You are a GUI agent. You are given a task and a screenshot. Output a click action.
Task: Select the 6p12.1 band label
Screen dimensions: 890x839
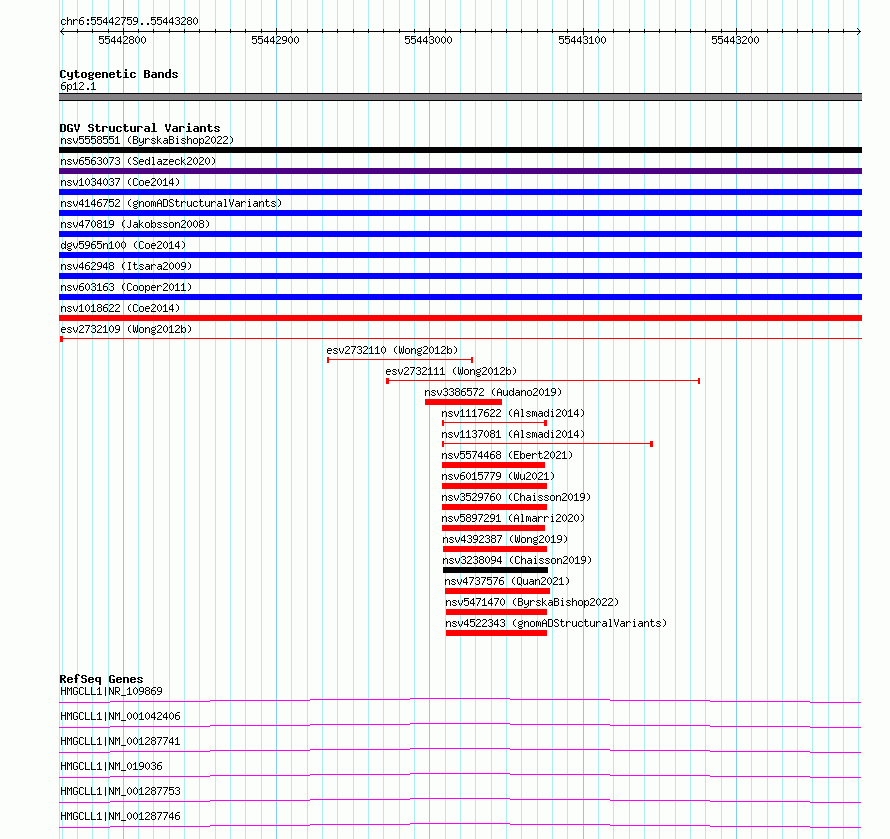click(78, 86)
